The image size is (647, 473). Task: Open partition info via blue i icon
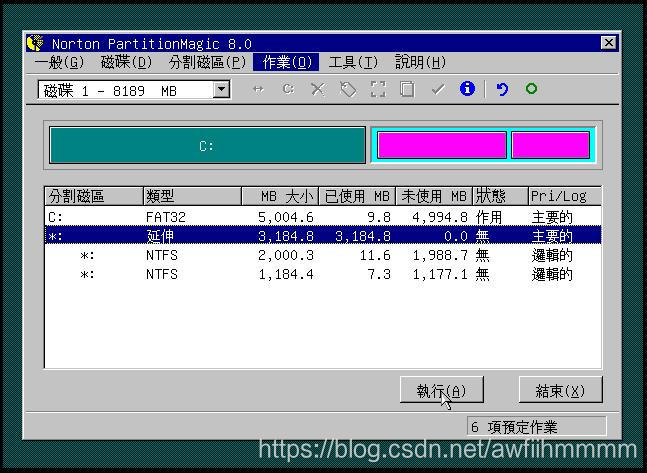click(x=467, y=89)
